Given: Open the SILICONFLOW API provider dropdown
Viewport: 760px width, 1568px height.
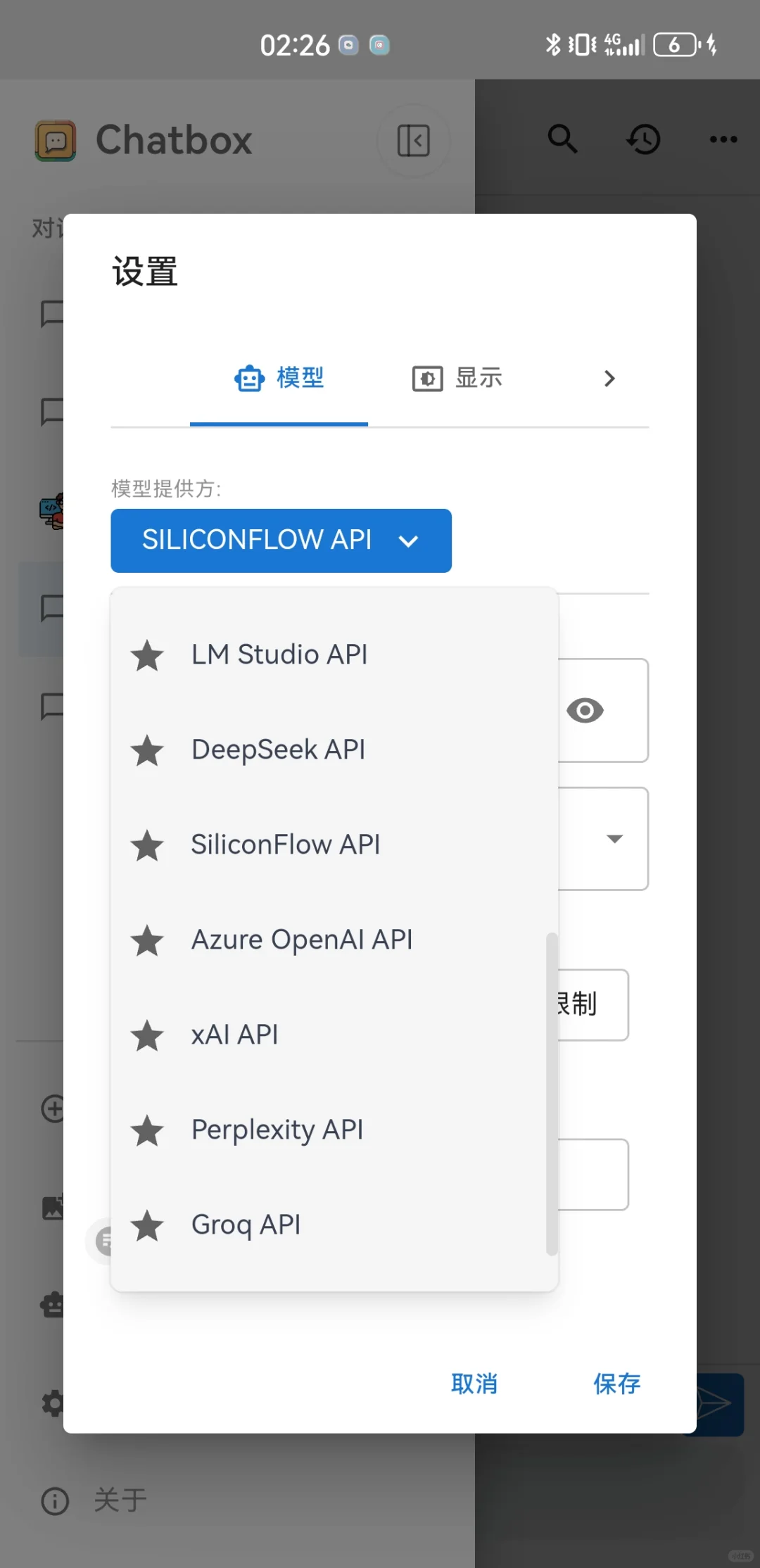Looking at the screenshot, I should (x=281, y=540).
